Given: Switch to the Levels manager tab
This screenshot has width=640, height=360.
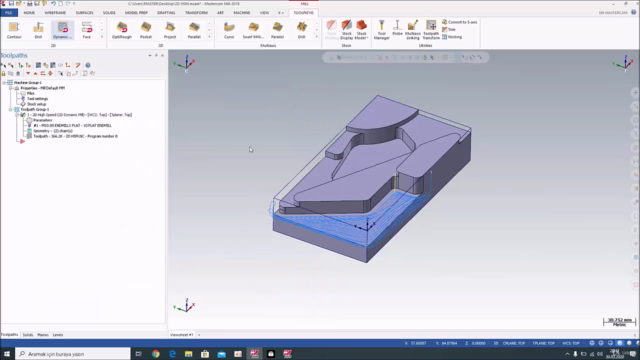Looking at the screenshot, I should point(58,335).
